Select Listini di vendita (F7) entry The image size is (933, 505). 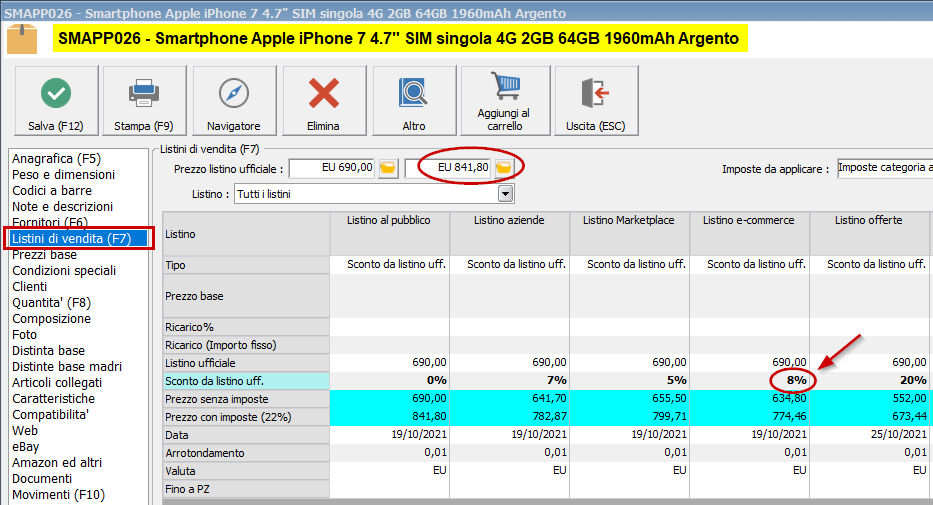pos(79,239)
